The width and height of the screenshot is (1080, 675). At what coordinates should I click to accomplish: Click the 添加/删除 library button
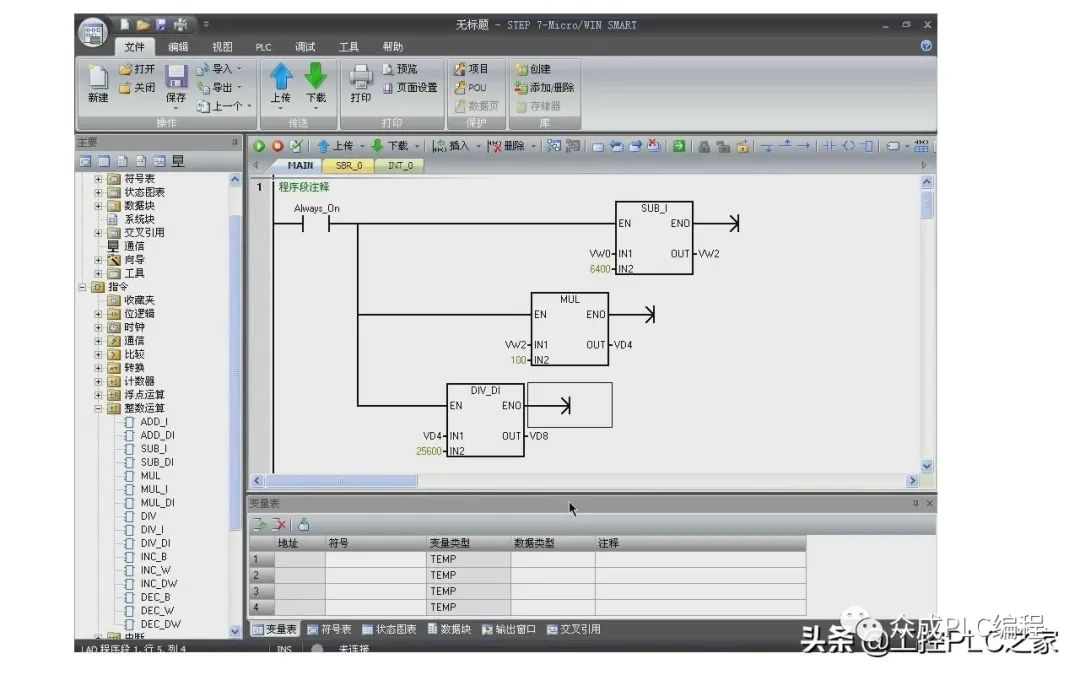tap(544, 87)
